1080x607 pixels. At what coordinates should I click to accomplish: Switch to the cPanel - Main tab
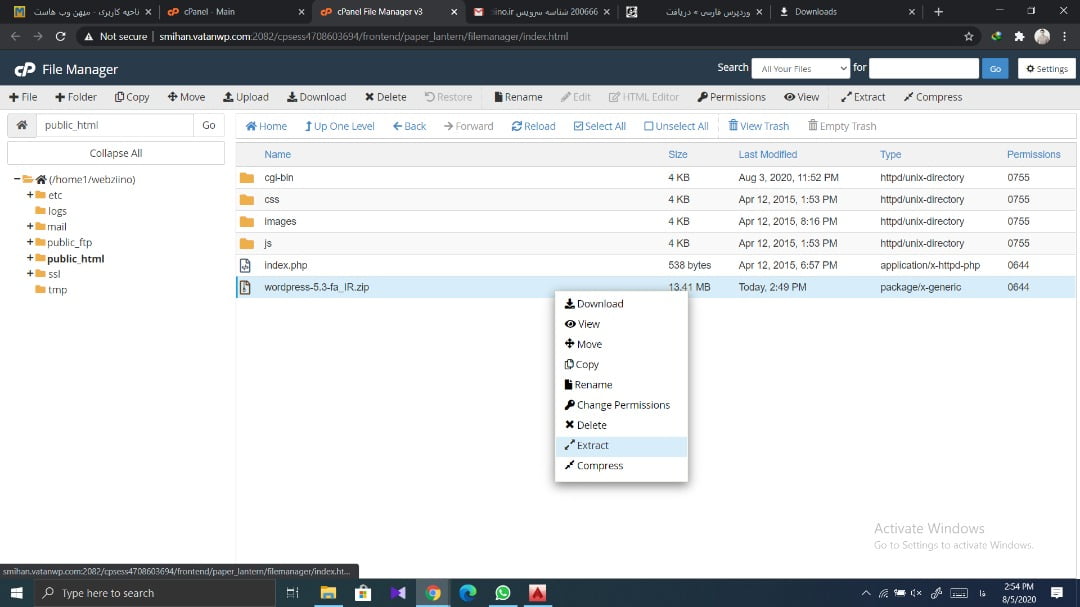coord(234,12)
